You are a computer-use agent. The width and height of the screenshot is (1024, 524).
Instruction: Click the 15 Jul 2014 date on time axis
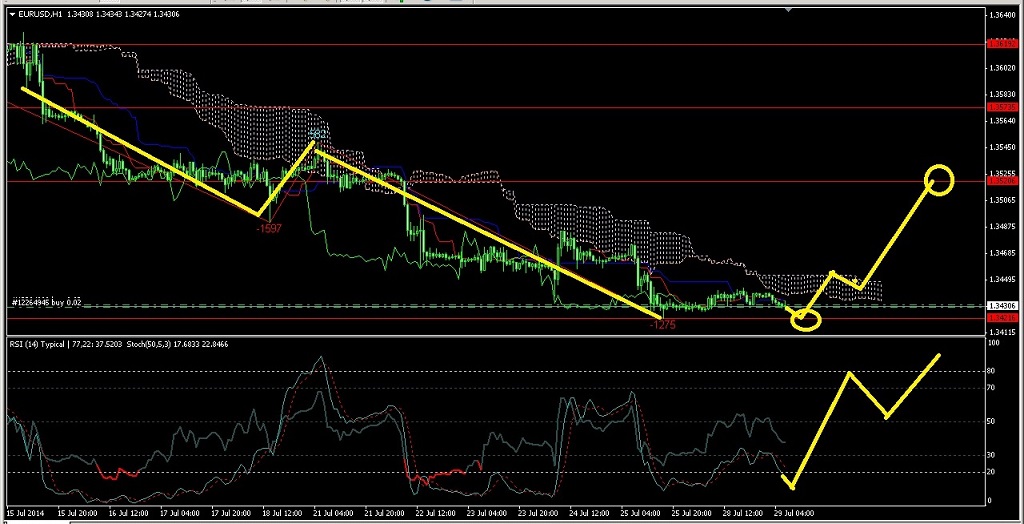[x=25, y=513]
